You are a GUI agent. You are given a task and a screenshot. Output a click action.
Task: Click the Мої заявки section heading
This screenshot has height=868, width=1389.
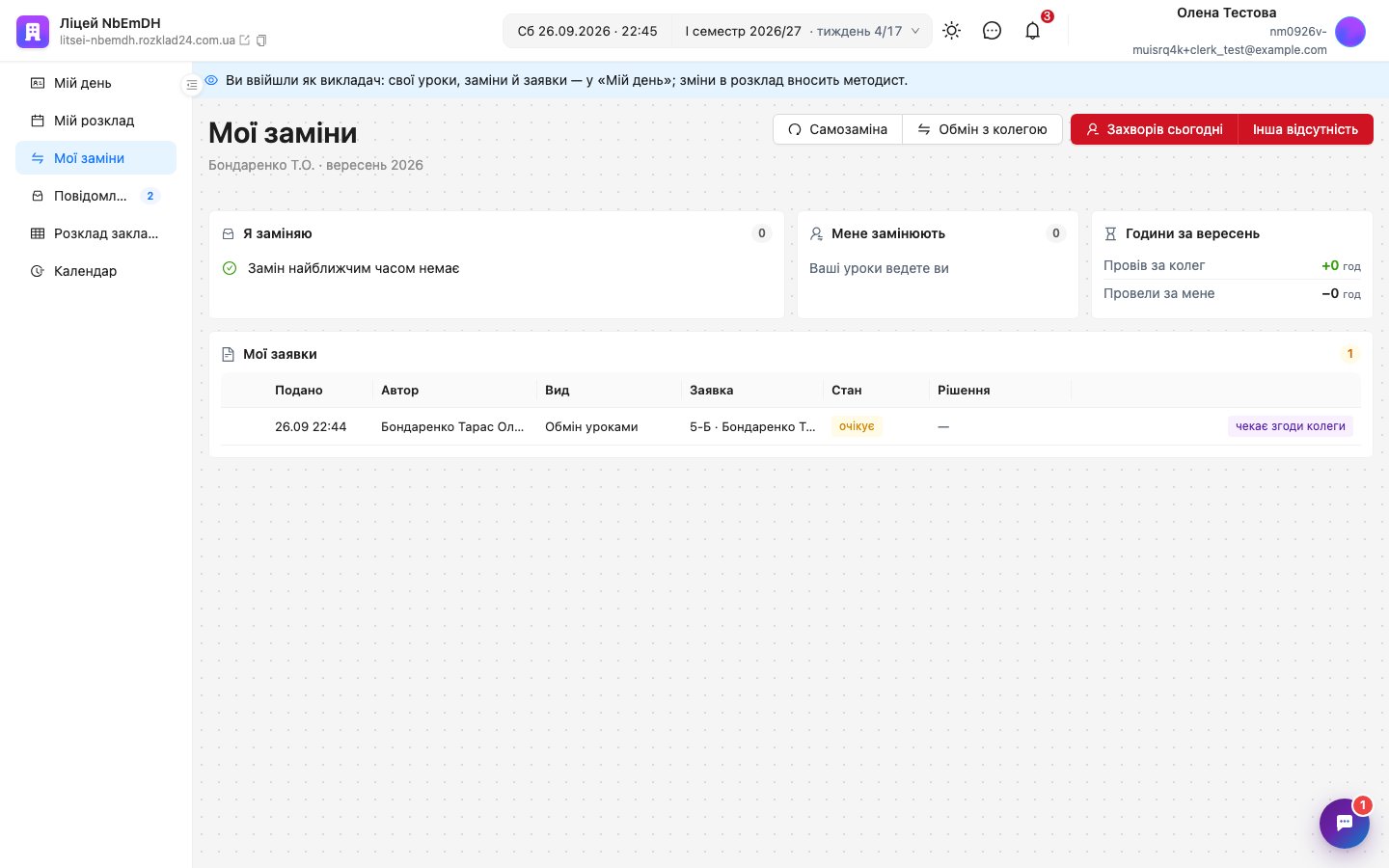[280, 354]
